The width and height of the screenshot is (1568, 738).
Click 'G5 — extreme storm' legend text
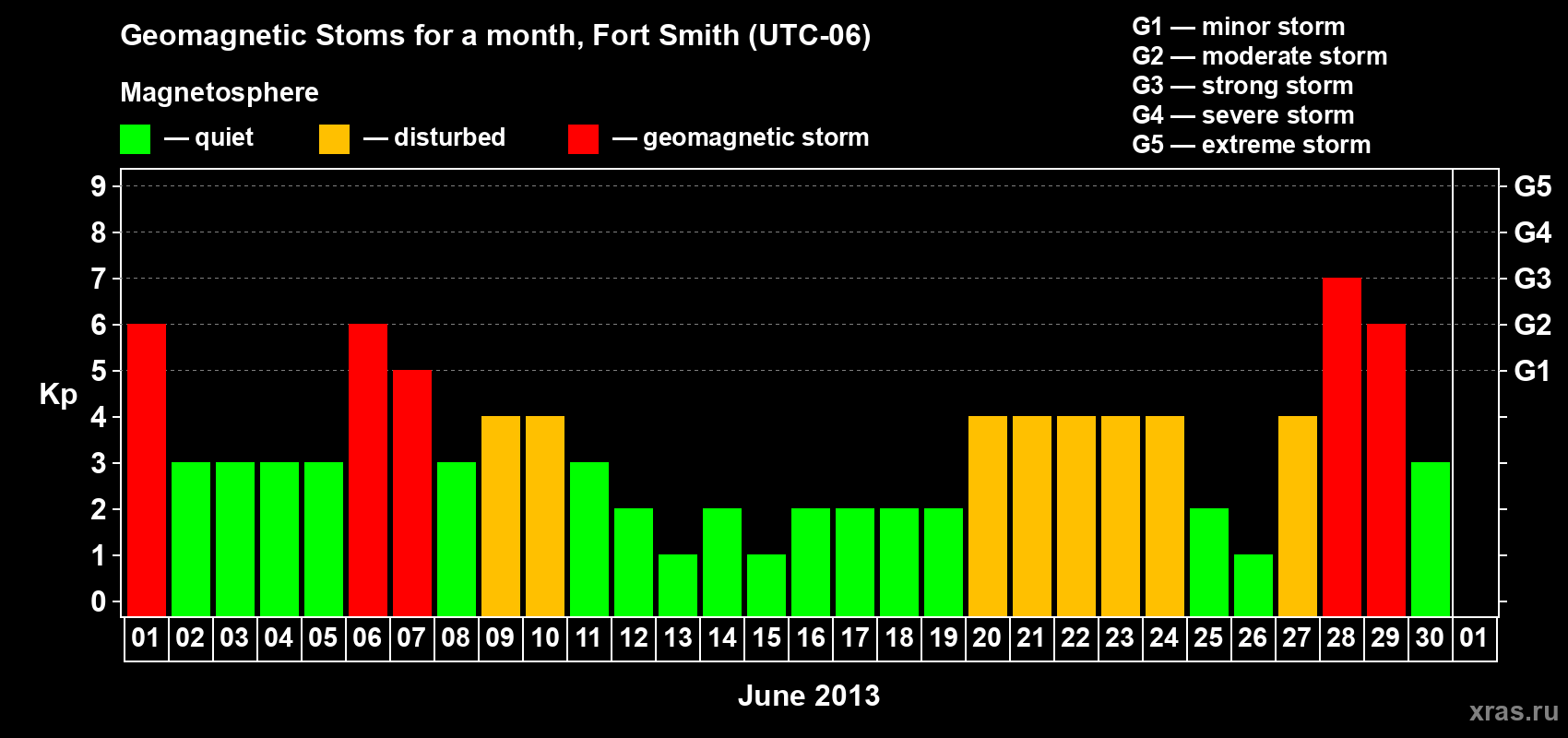1252,145
